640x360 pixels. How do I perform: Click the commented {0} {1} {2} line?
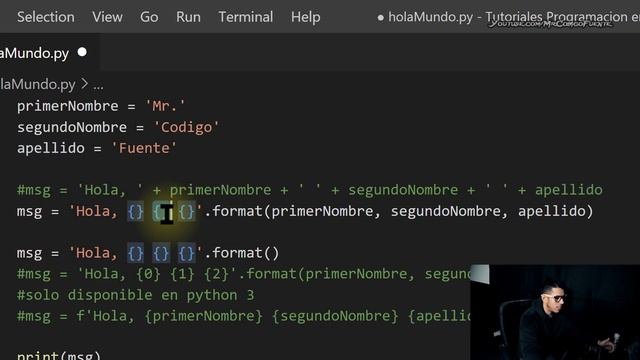tap(244, 274)
